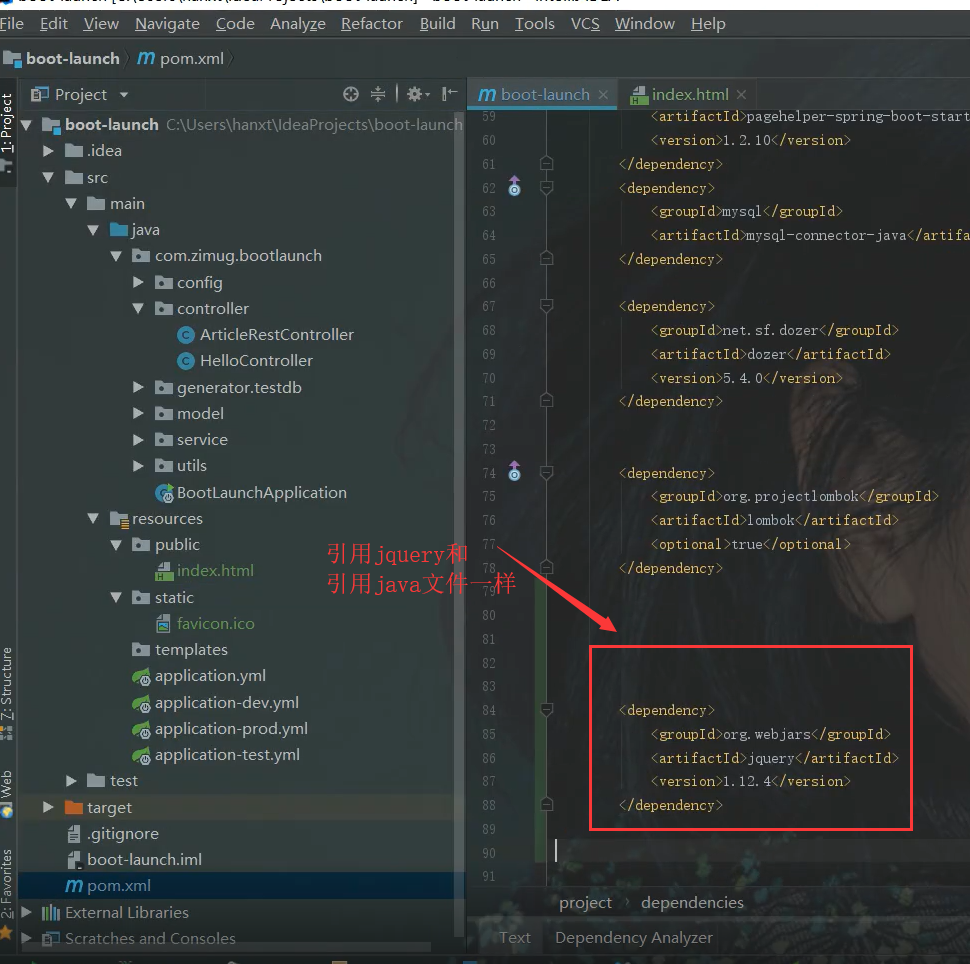Click the collapse all icon in Project panel
The image size is (970, 964).
tap(377, 94)
